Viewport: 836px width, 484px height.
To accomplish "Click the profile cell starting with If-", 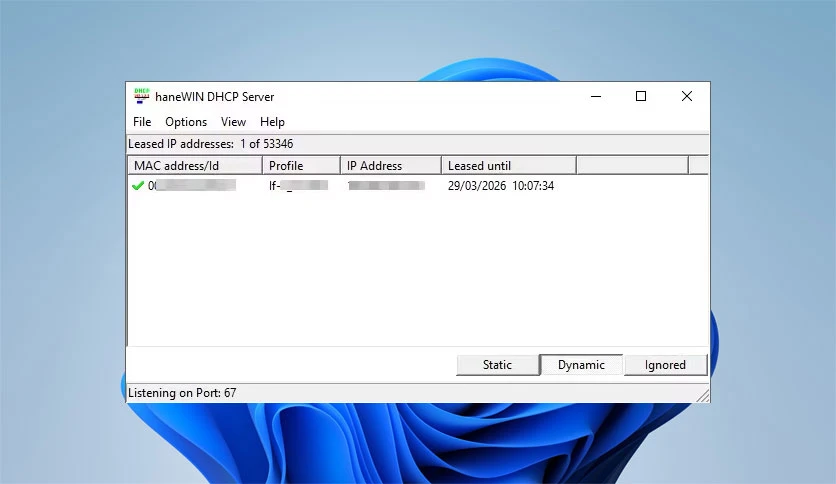I will [298, 185].
